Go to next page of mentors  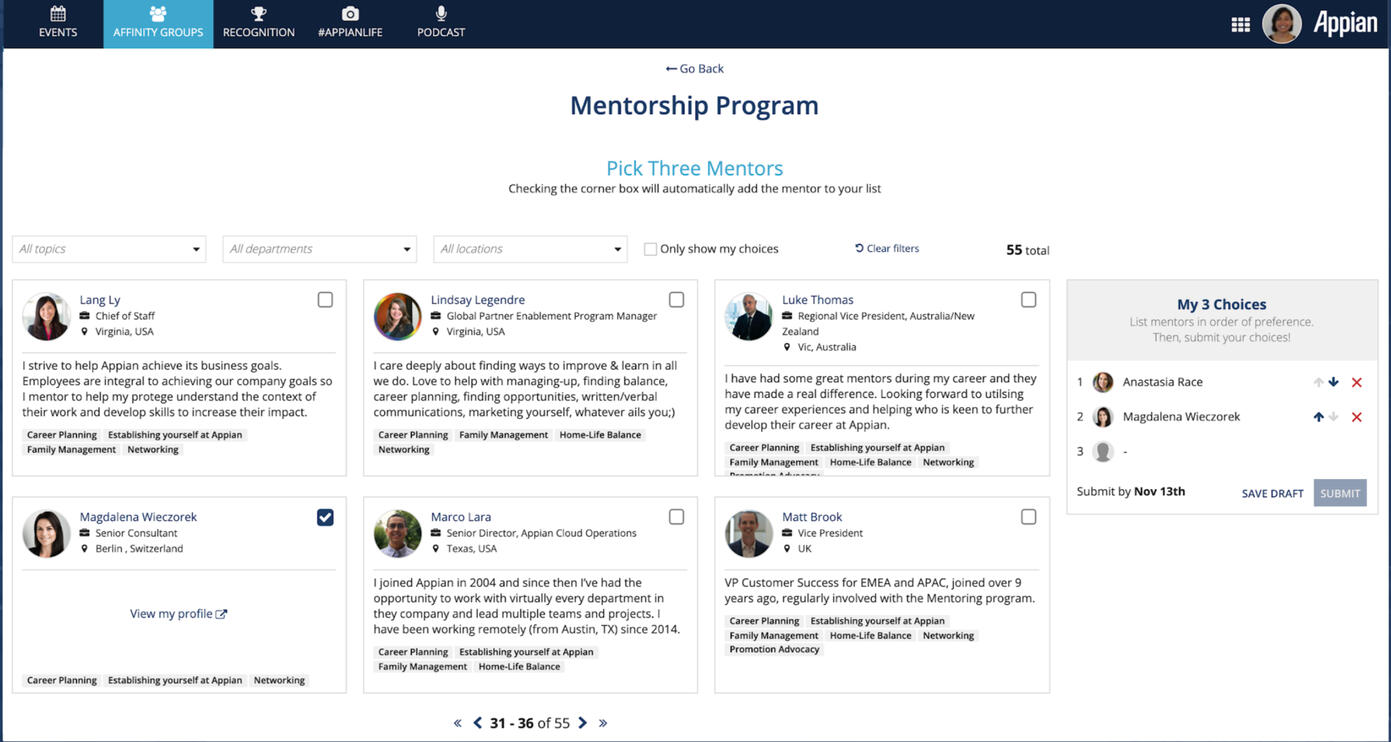pos(583,723)
